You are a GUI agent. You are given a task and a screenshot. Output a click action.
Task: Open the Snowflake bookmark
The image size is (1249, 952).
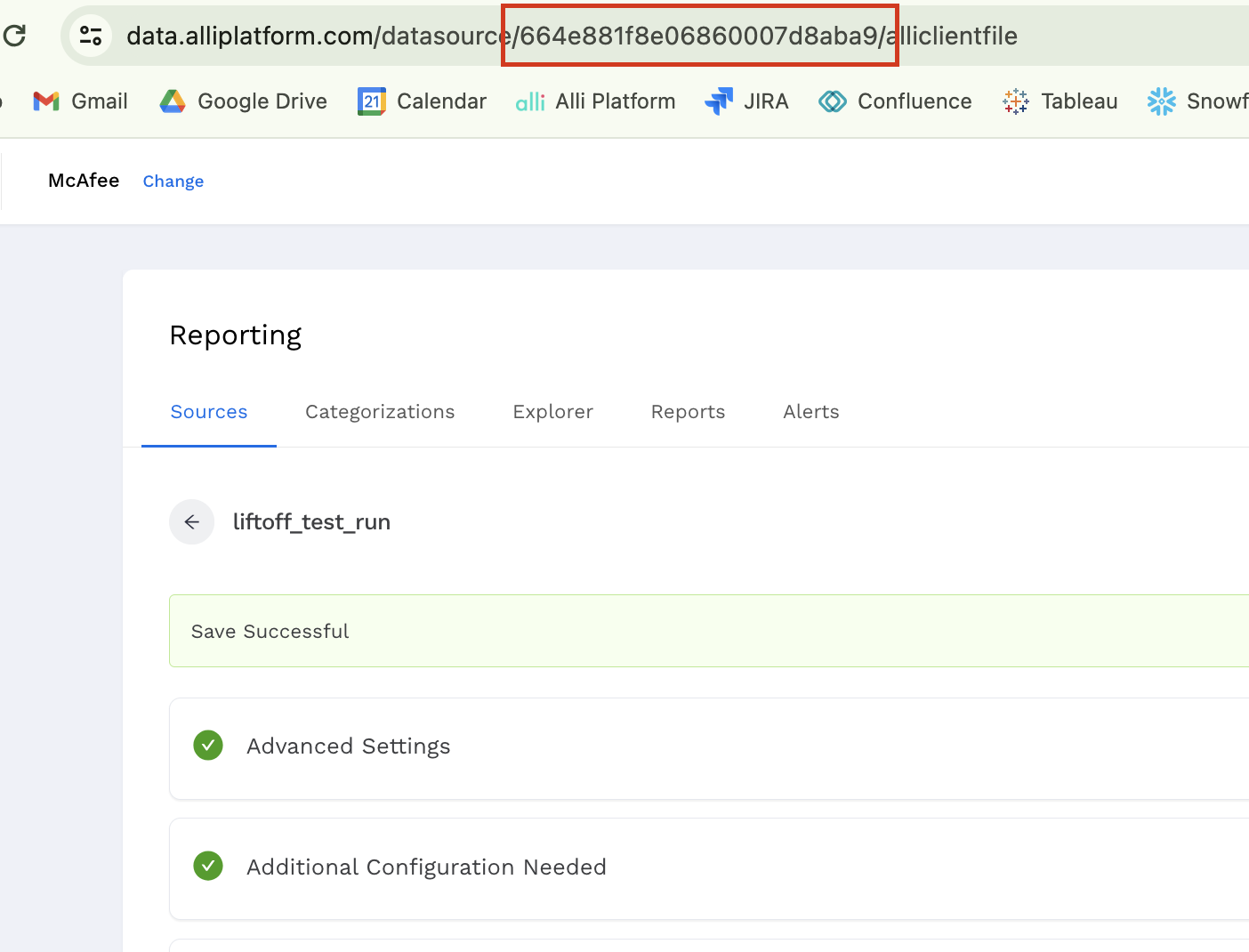1197,101
